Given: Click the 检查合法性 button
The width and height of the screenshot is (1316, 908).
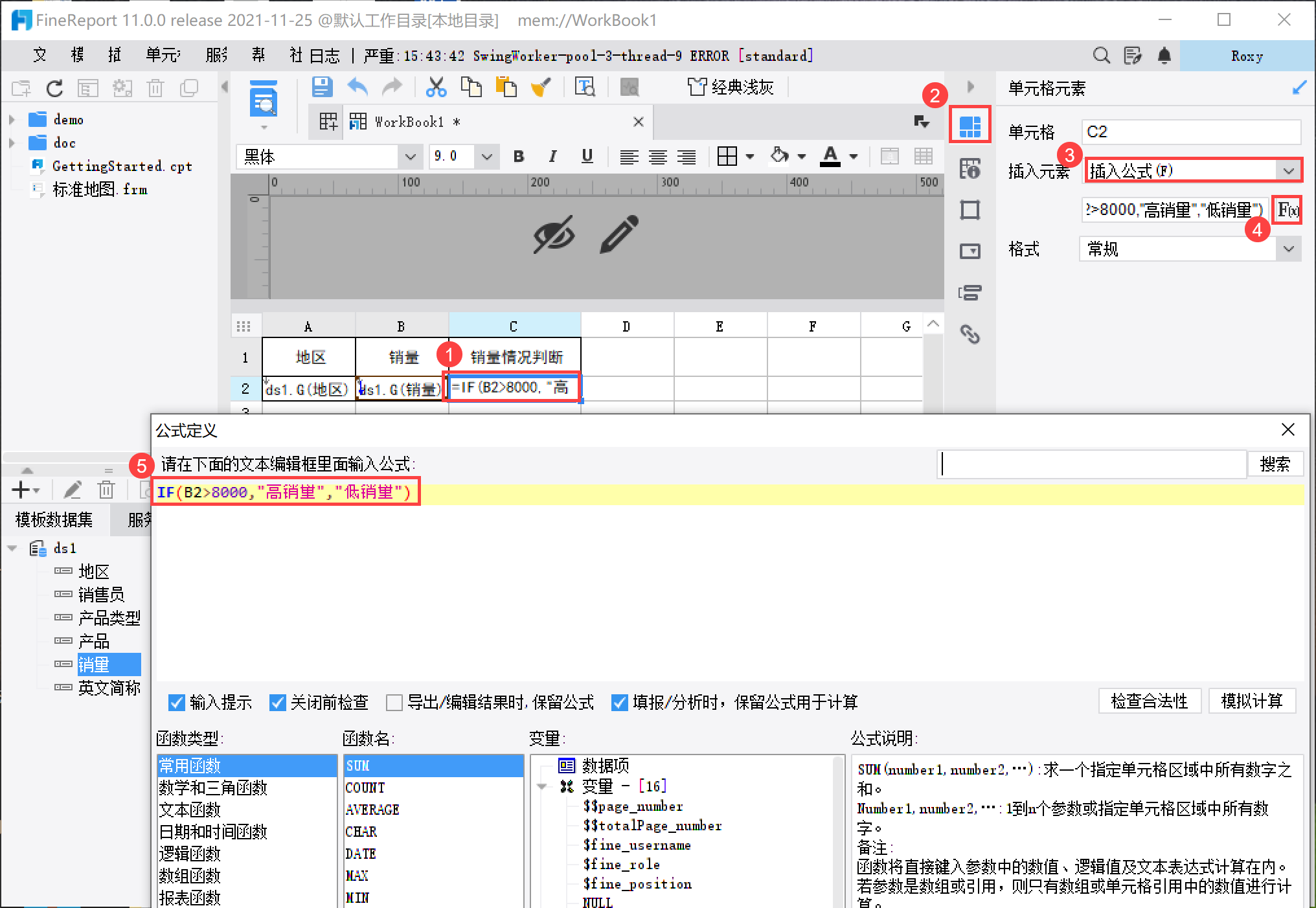Looking at the screenshot, I should click(1149, 701).
